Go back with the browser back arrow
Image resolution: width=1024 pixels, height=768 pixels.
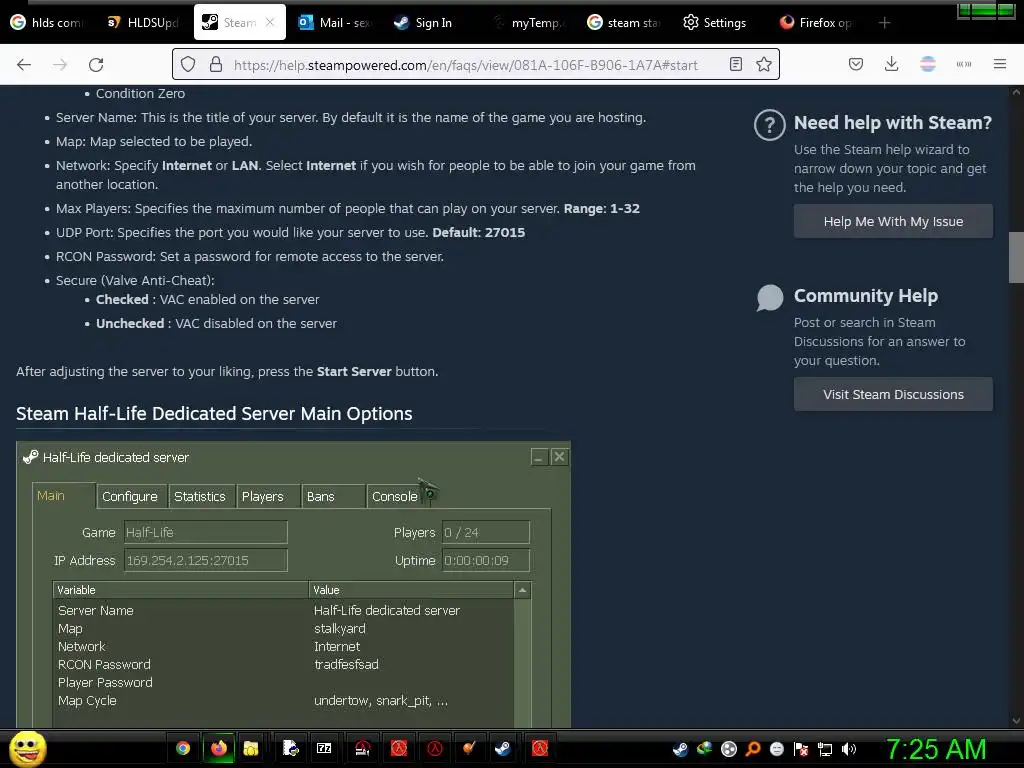(x=24, y=65)
